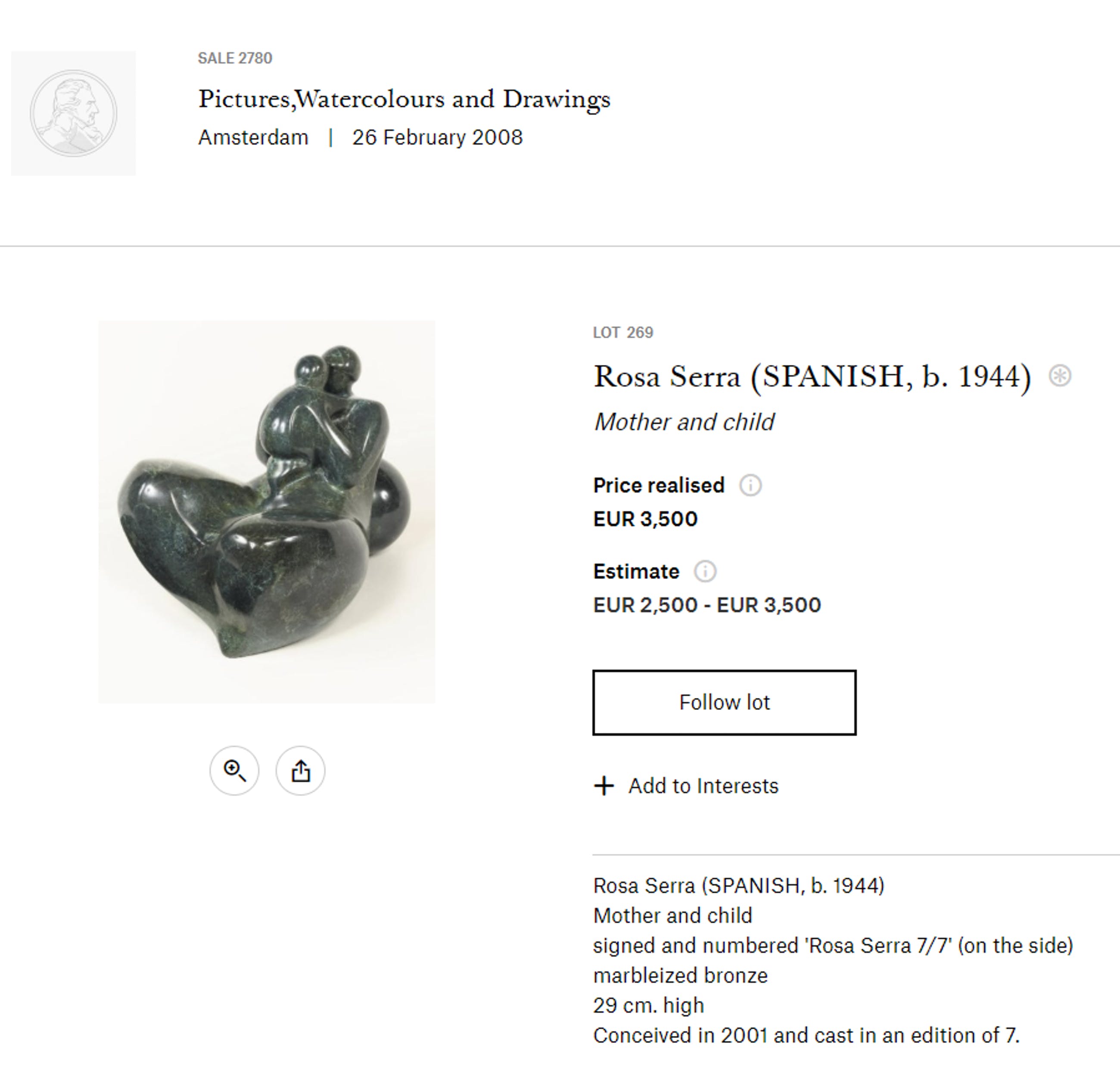Click the info icon beside Price realised

click(750, 485)
